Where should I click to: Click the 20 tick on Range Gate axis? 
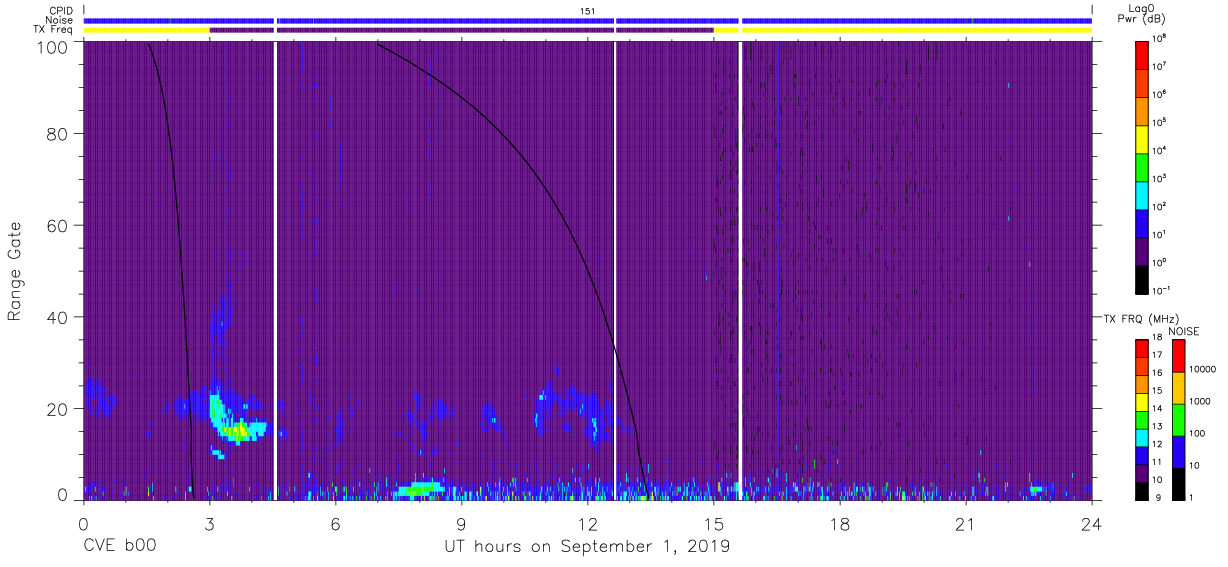59,408
